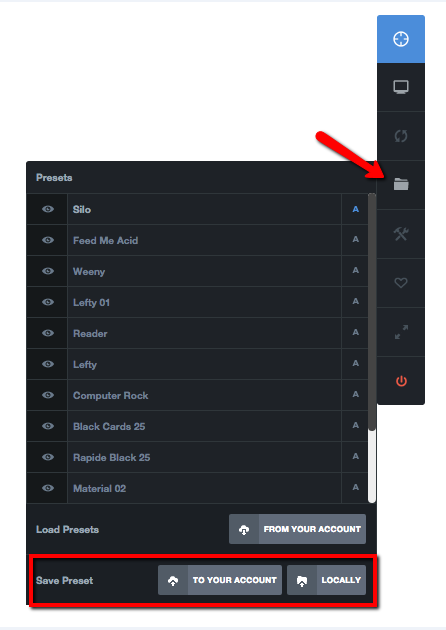Toggle eye preview for Weeny preset
Viewport: 446px width, 630px height.
(48, 271)
